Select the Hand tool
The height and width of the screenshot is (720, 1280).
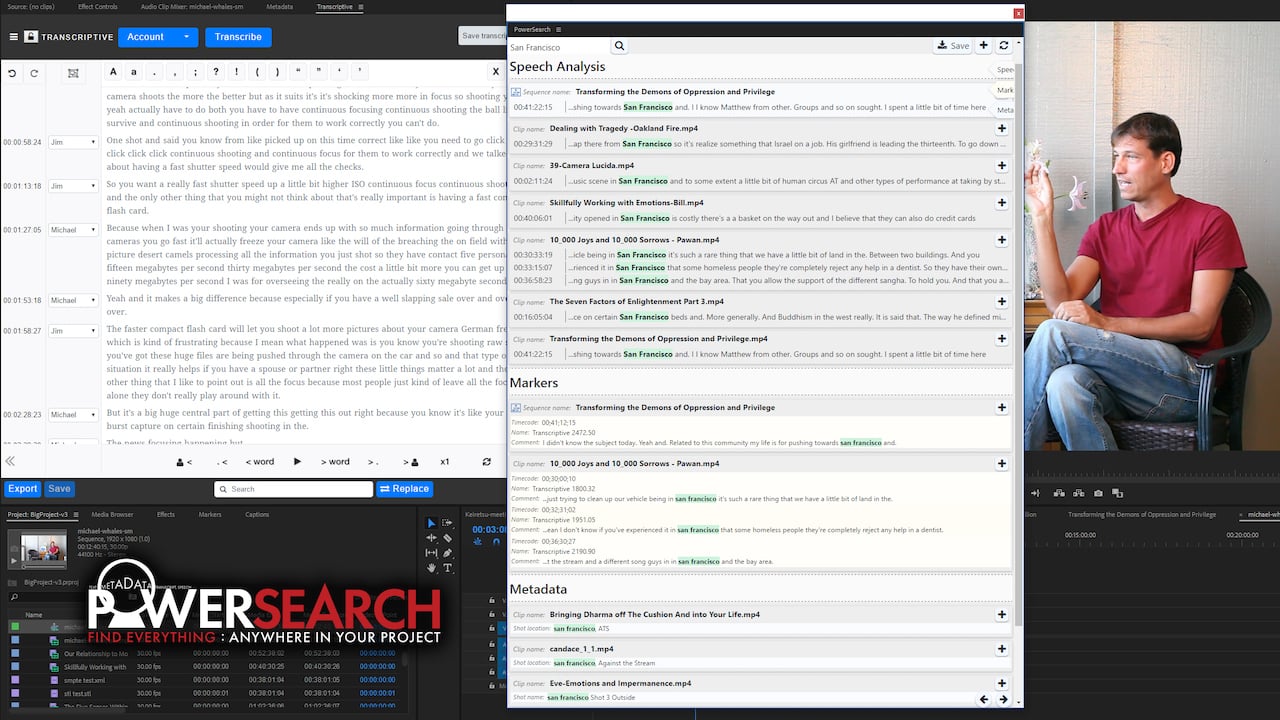[431, 568]
